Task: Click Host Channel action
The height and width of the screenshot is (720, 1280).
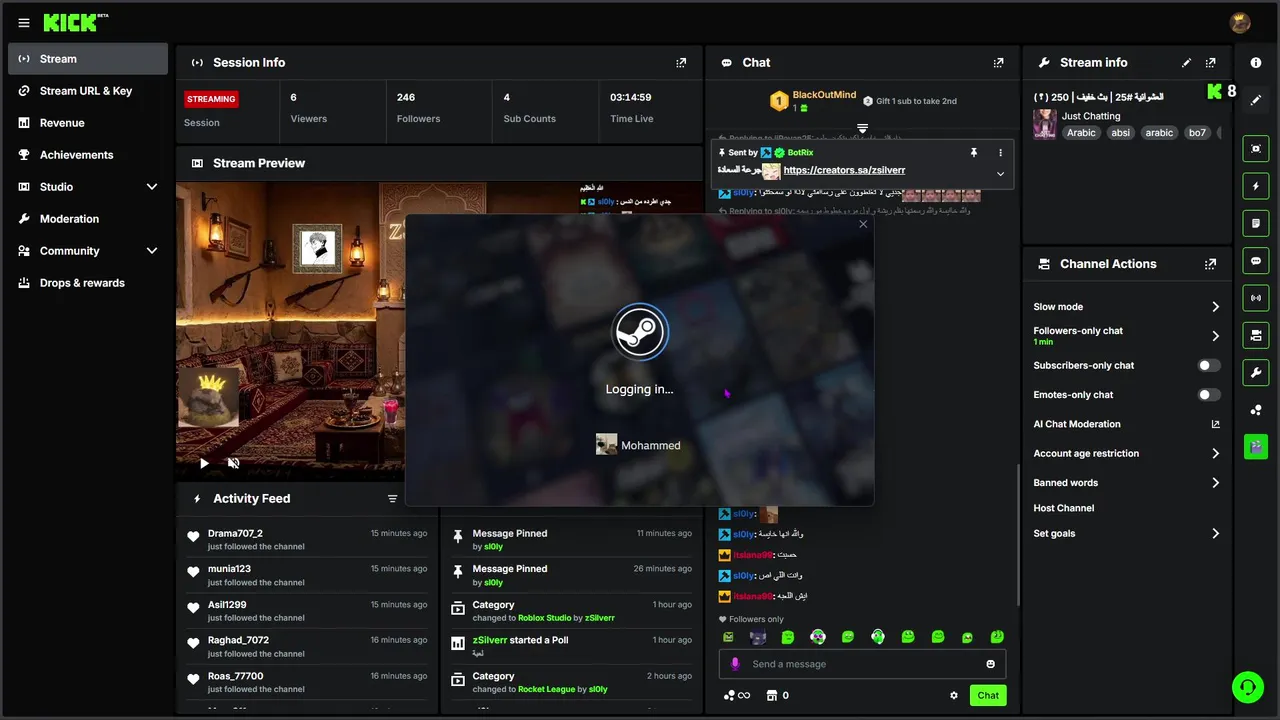Action: point(1064,508)
